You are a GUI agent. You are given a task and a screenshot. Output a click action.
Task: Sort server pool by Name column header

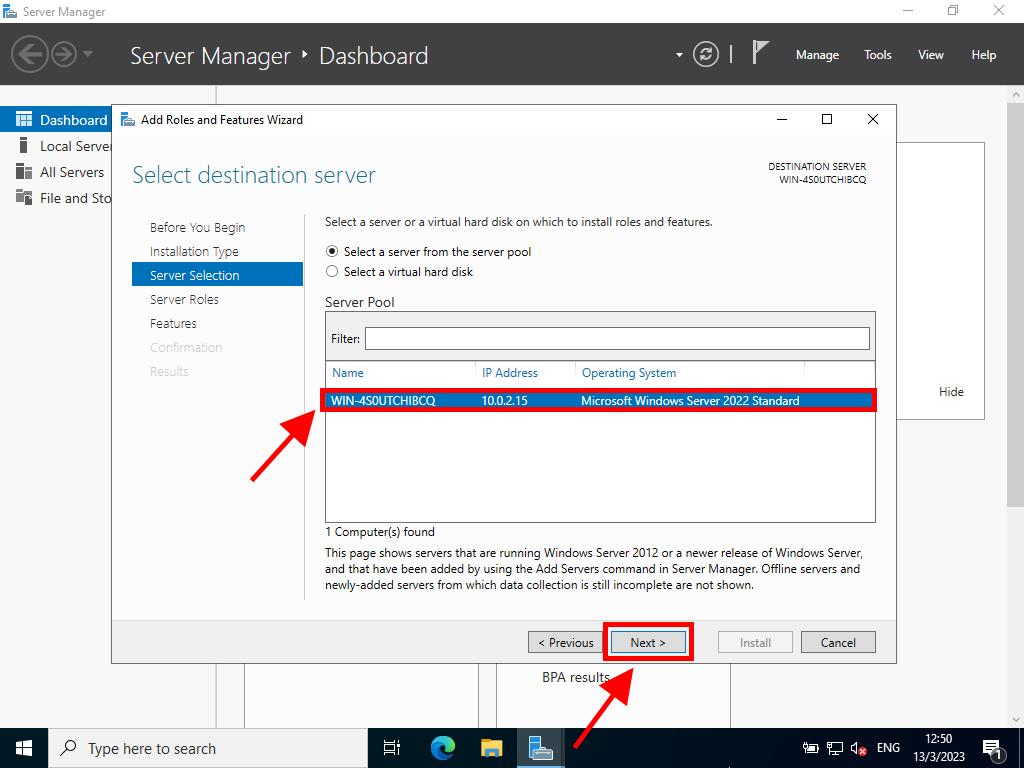(x=348, y=373)
